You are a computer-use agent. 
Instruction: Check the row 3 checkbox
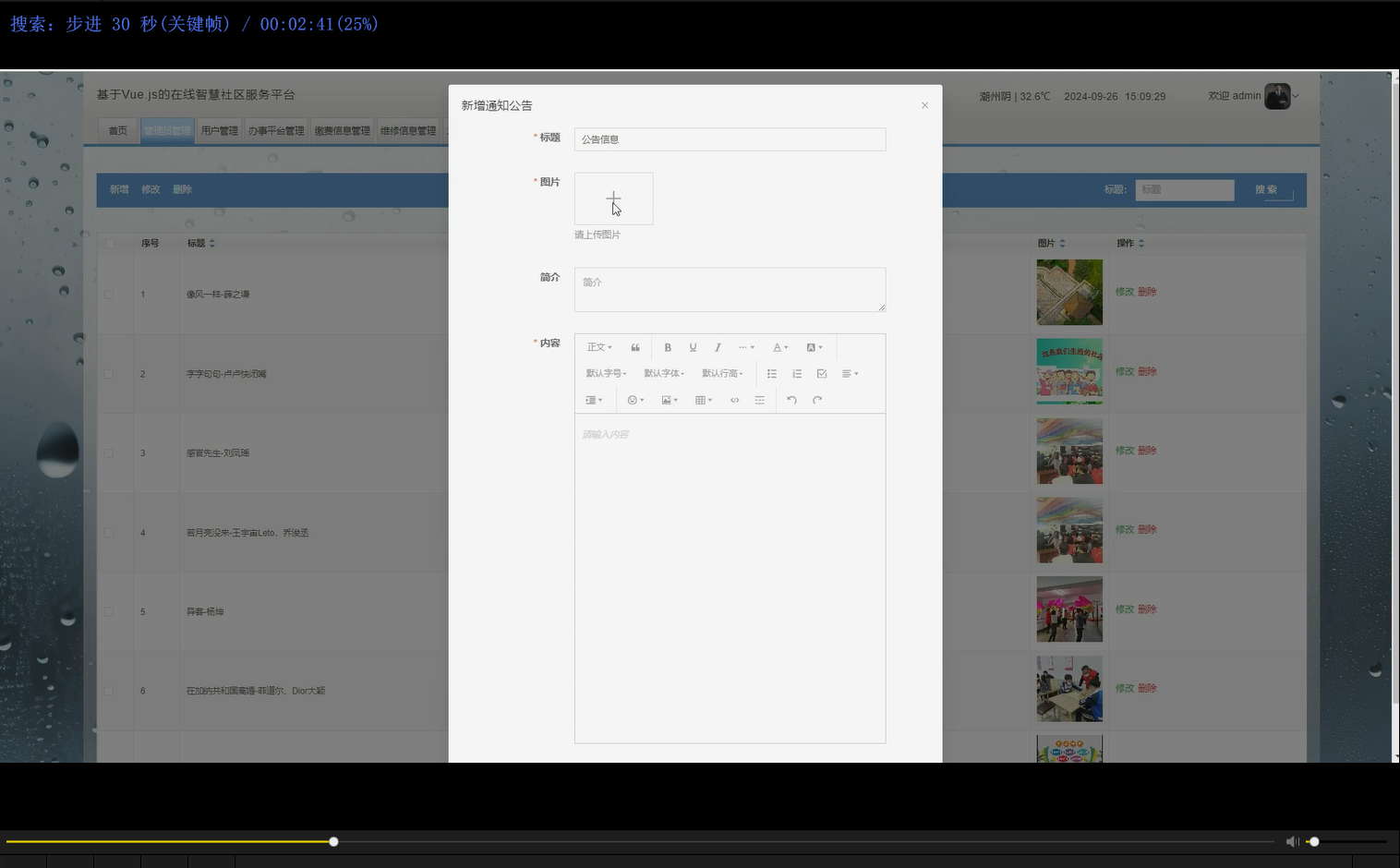109,453
